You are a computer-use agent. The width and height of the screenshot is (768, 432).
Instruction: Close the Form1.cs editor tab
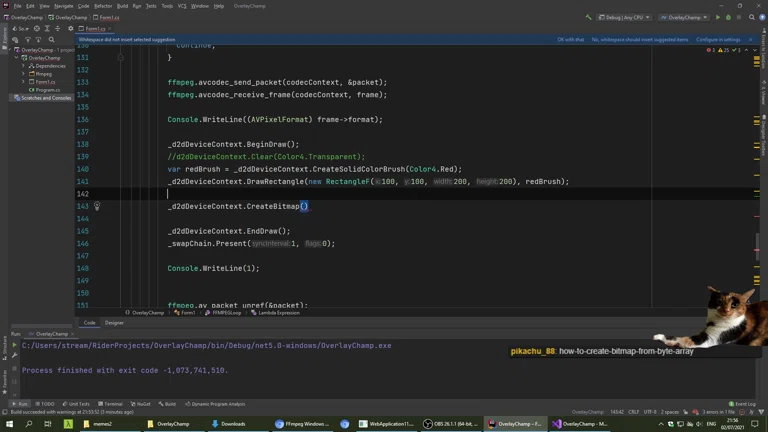pos(110,28)
